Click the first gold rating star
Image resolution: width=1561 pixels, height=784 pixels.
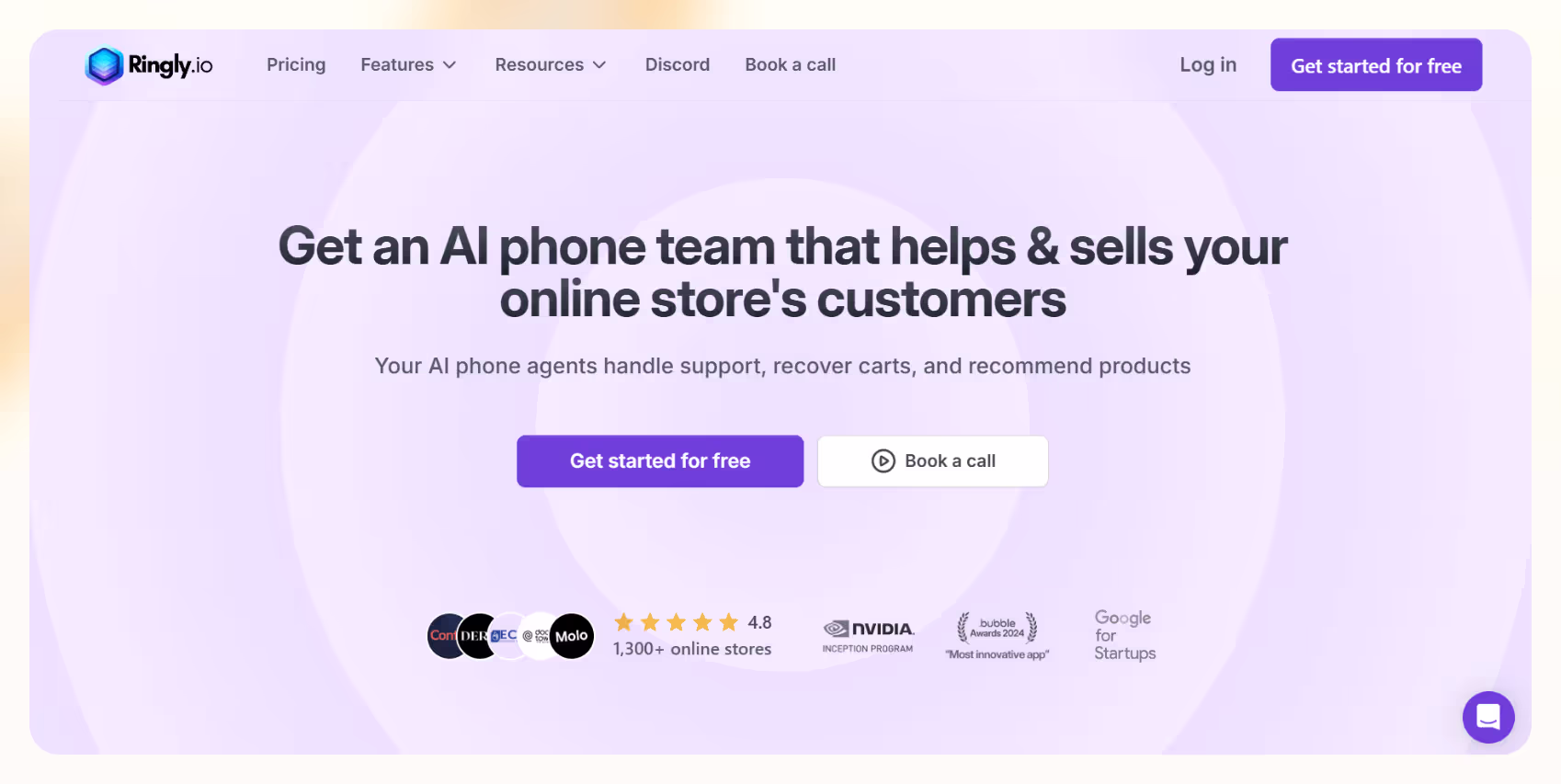click(x=624, y=622)
